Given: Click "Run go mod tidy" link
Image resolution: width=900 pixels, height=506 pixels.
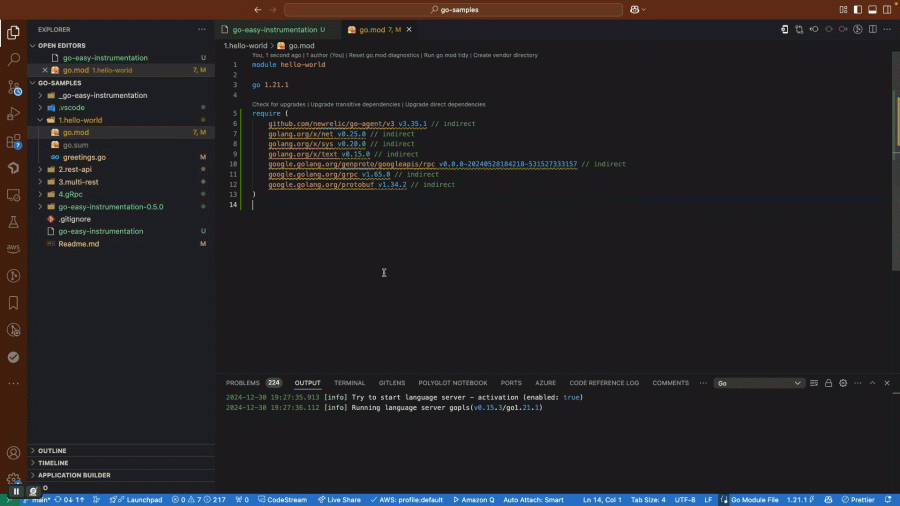Looking at the screenshot, I should pyautogui.click(x=447, y=55).
